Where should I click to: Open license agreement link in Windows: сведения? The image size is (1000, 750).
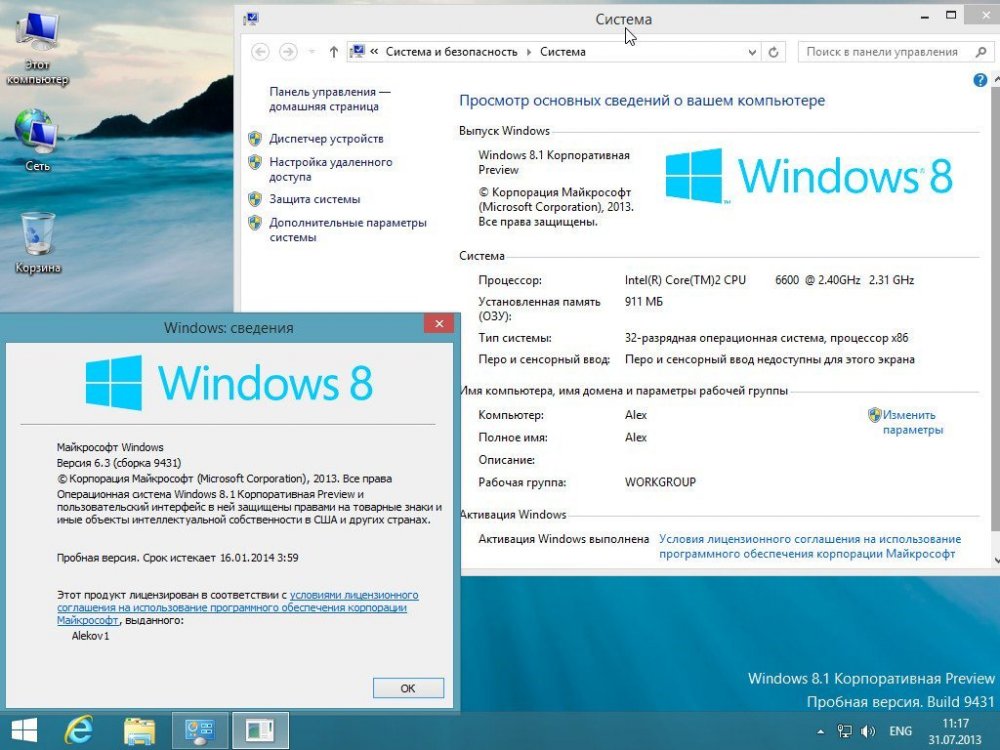pyautogui.click(x=237, y=607)
